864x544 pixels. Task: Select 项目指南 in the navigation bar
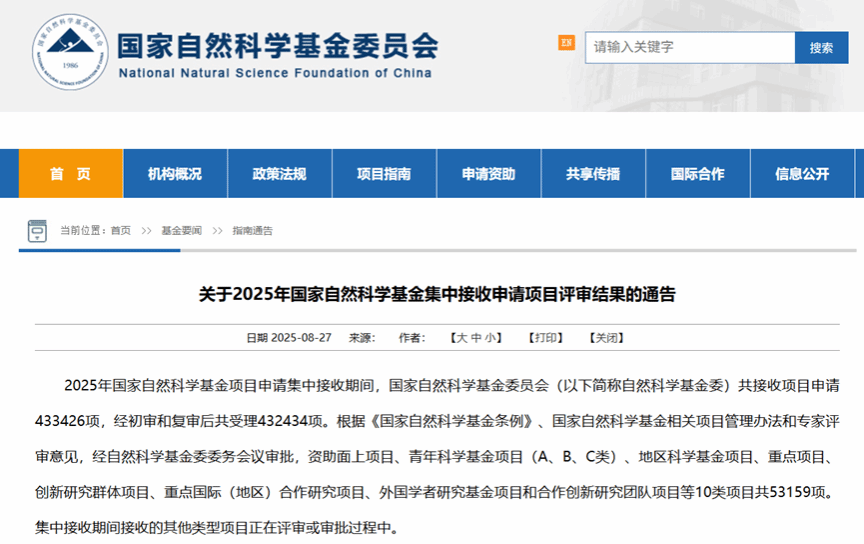click(384, 174)
